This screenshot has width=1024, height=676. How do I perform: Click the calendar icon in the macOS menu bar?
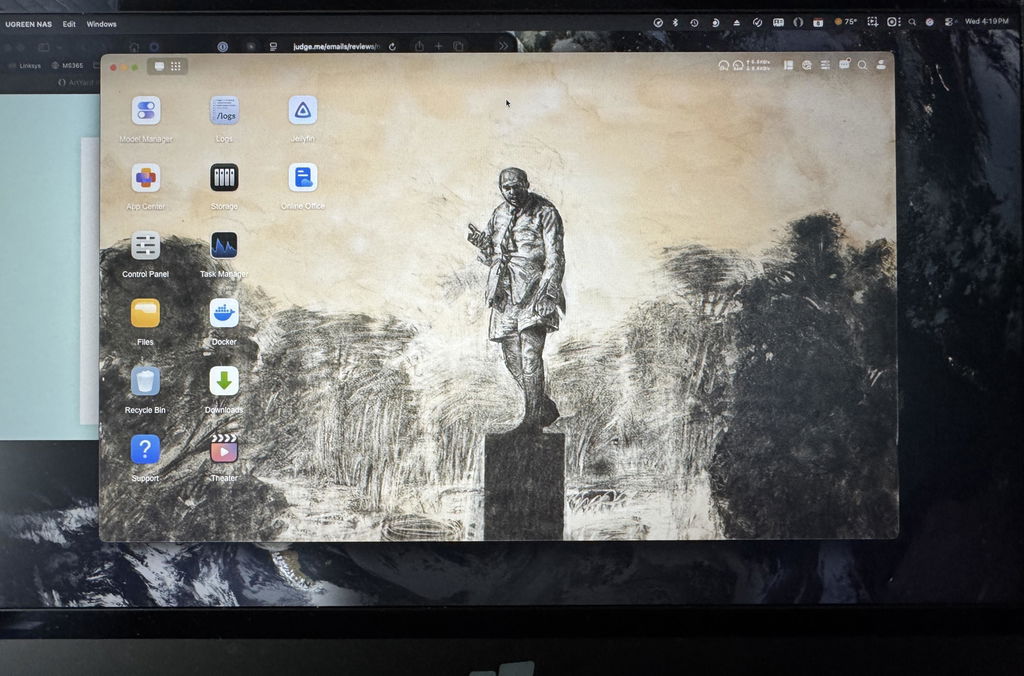coord(818,23)
